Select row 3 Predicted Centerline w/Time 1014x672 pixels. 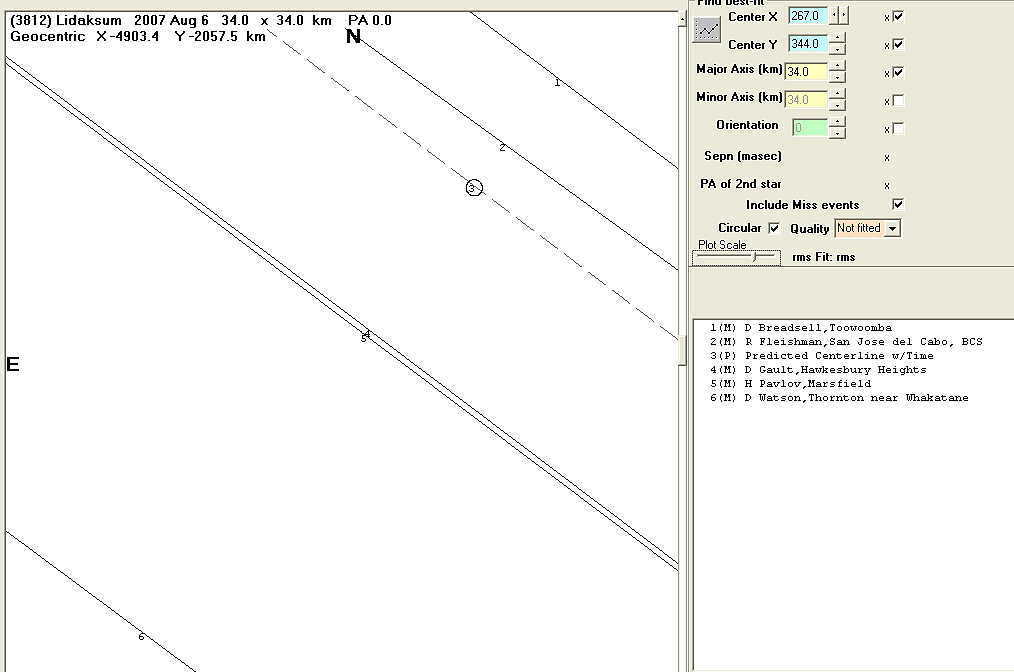coord(821,356)
